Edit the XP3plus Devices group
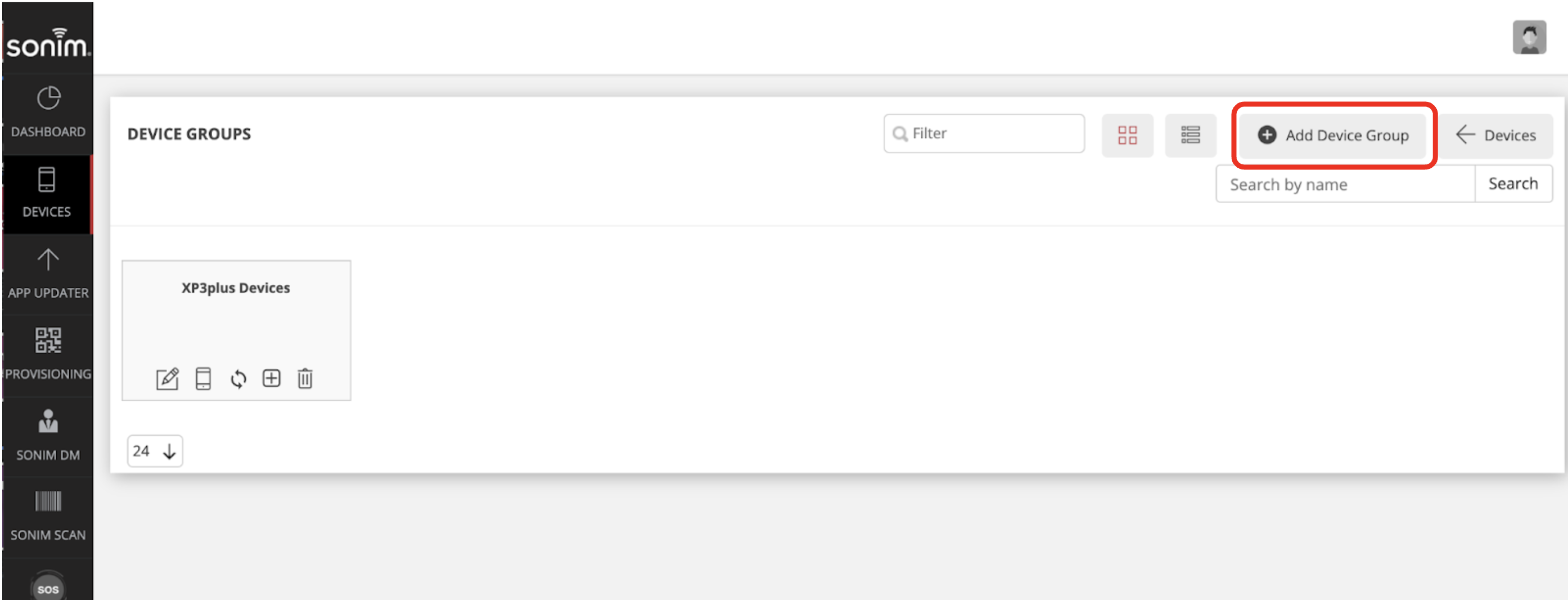This screenshot has width=1568, height=600. [167, 379]
